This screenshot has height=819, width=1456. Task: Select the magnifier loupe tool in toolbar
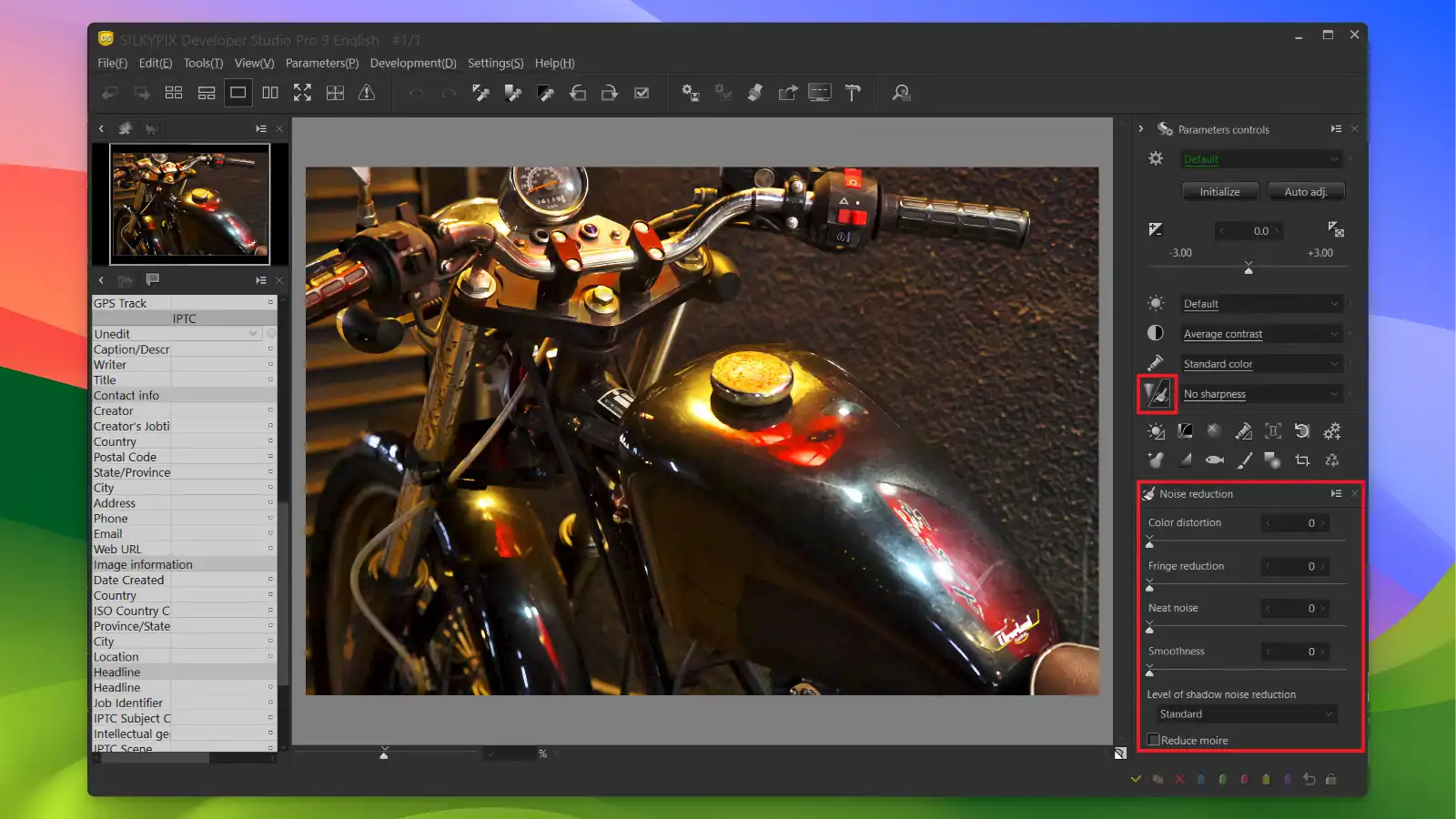coord(900,92)
